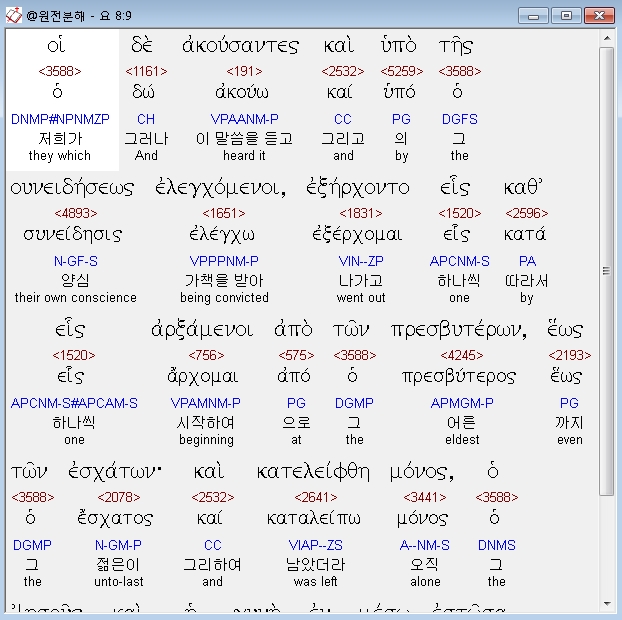
Task: Click the lemma συνείδησις
Action: point(73,235)
